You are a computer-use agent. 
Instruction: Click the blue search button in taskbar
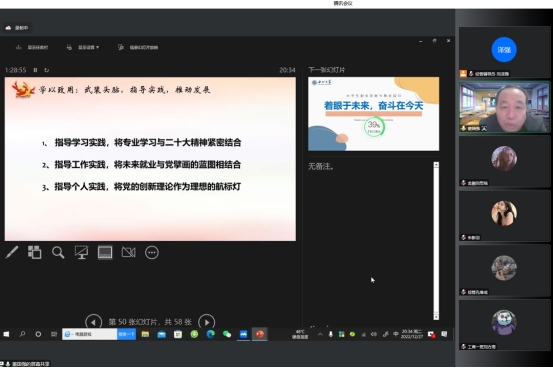pyautogui.click(x=126, y=334)
